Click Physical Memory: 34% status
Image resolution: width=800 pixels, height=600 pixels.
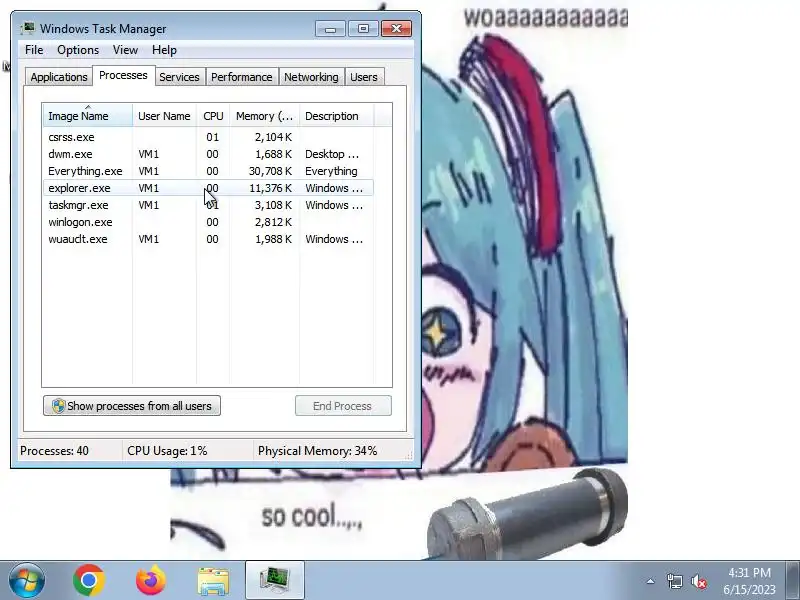317,451
